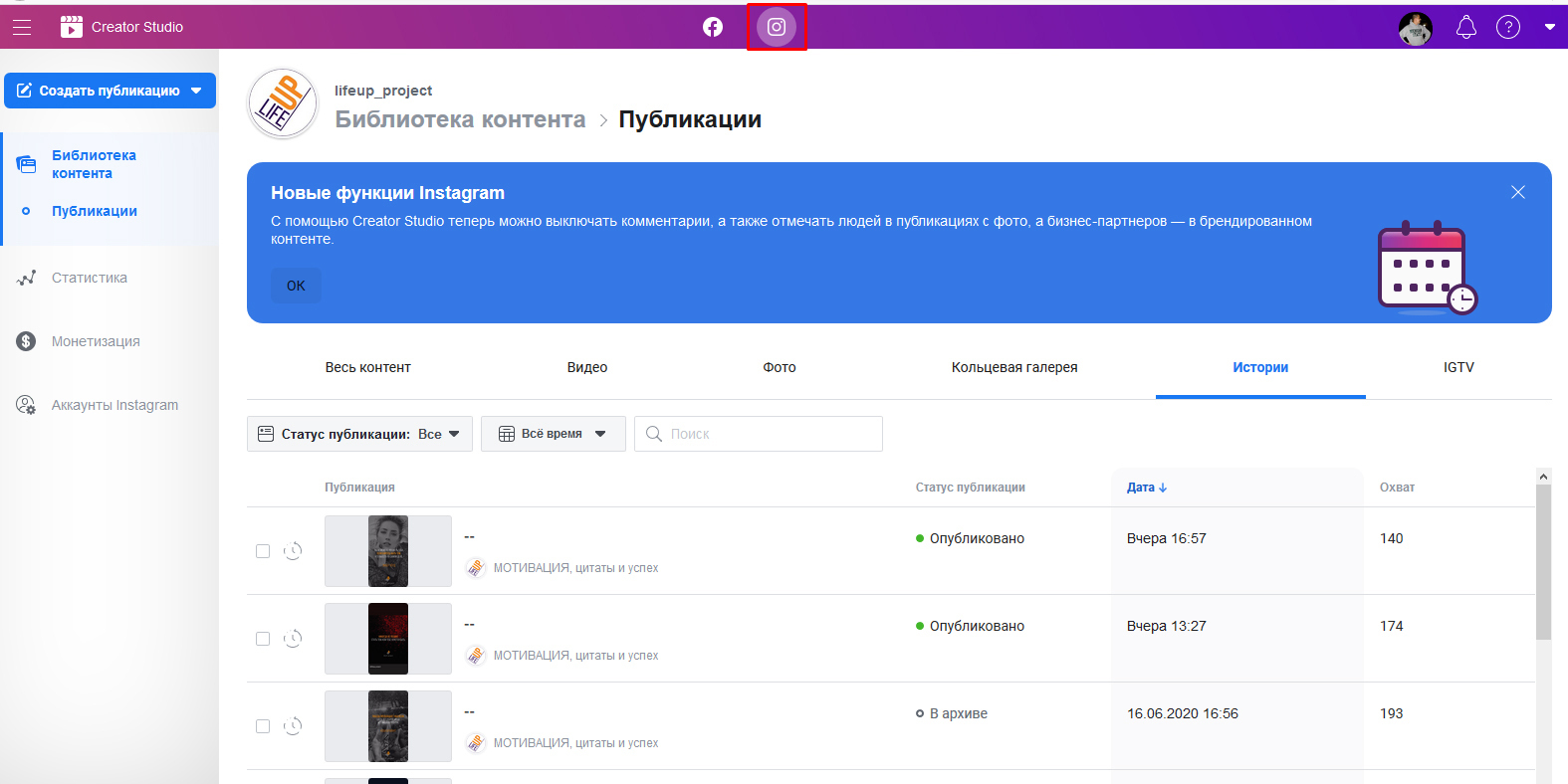Viewport: 1568px width, 784px height.
Task: Open Всё время date filter dropdown
Action: [x=553, y=434]
